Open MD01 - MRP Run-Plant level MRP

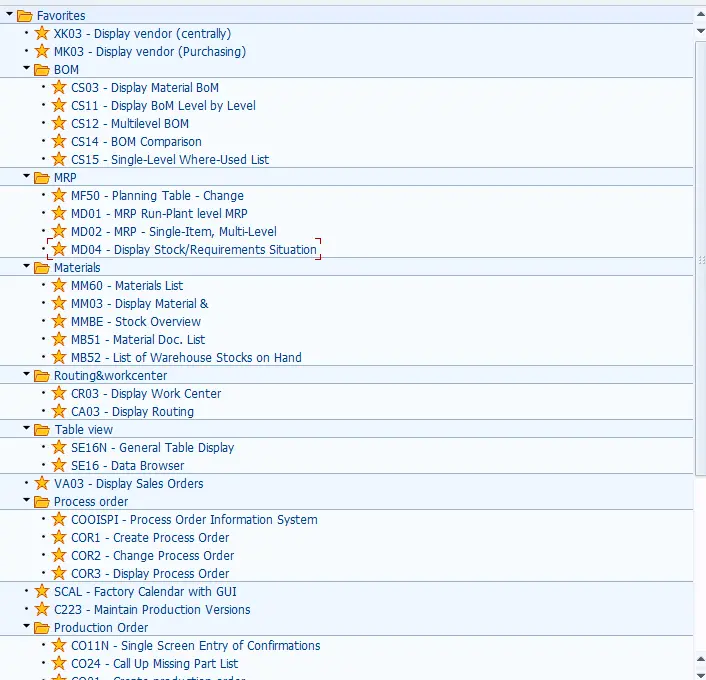pyautogui.click(x=158, y=213)
